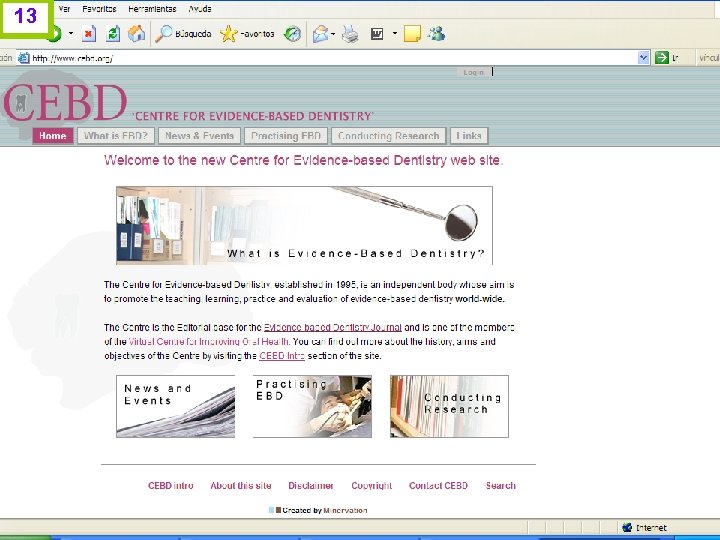720x540 pixels.
Task: Open the Herramientas menu
Action: tap(152, 9)
